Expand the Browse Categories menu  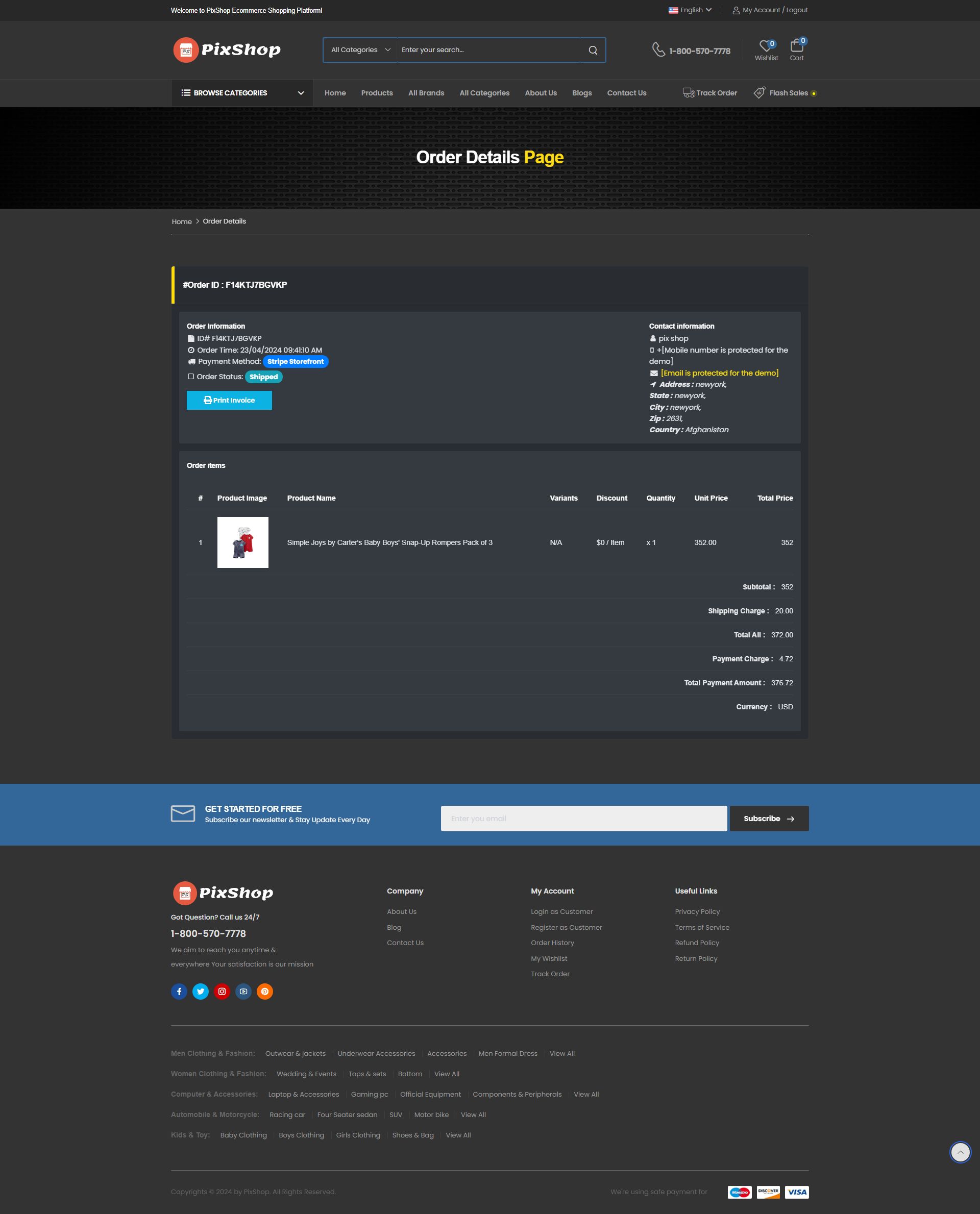242,93
